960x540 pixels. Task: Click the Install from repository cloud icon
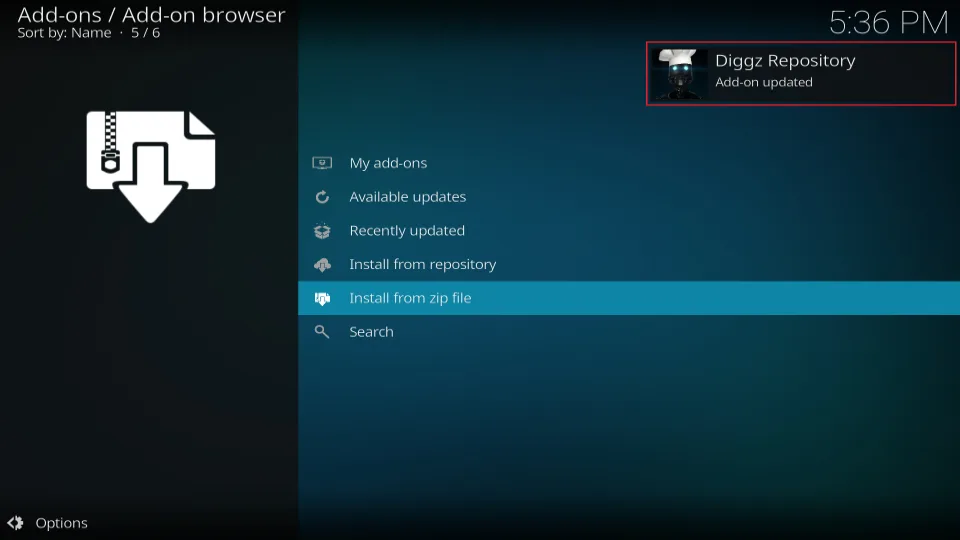[x=322, y=265]
